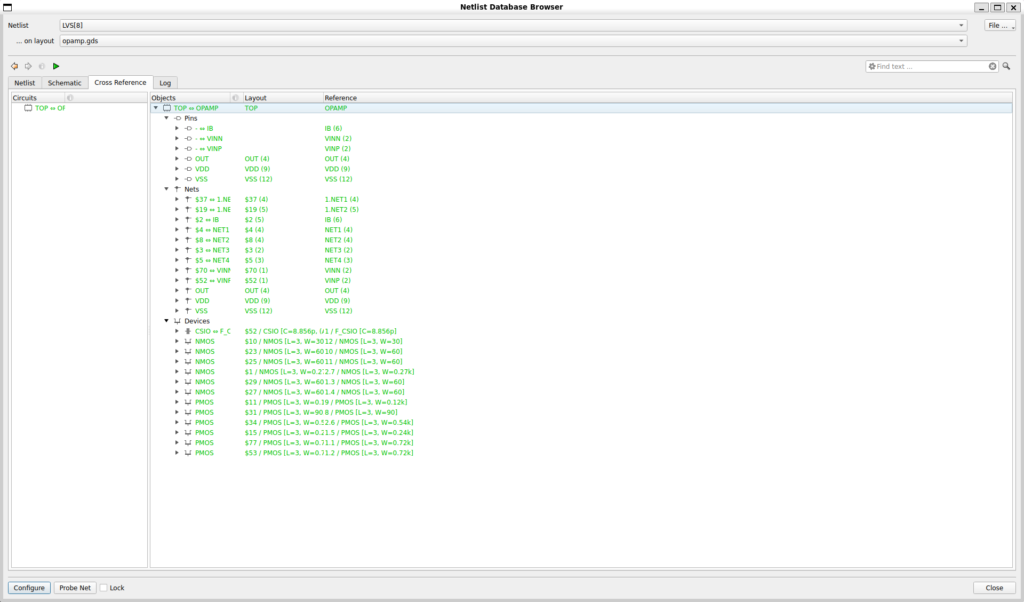Collapse the Devices tree group
Screen dimensions: 1024x602
tap(167, 321)
